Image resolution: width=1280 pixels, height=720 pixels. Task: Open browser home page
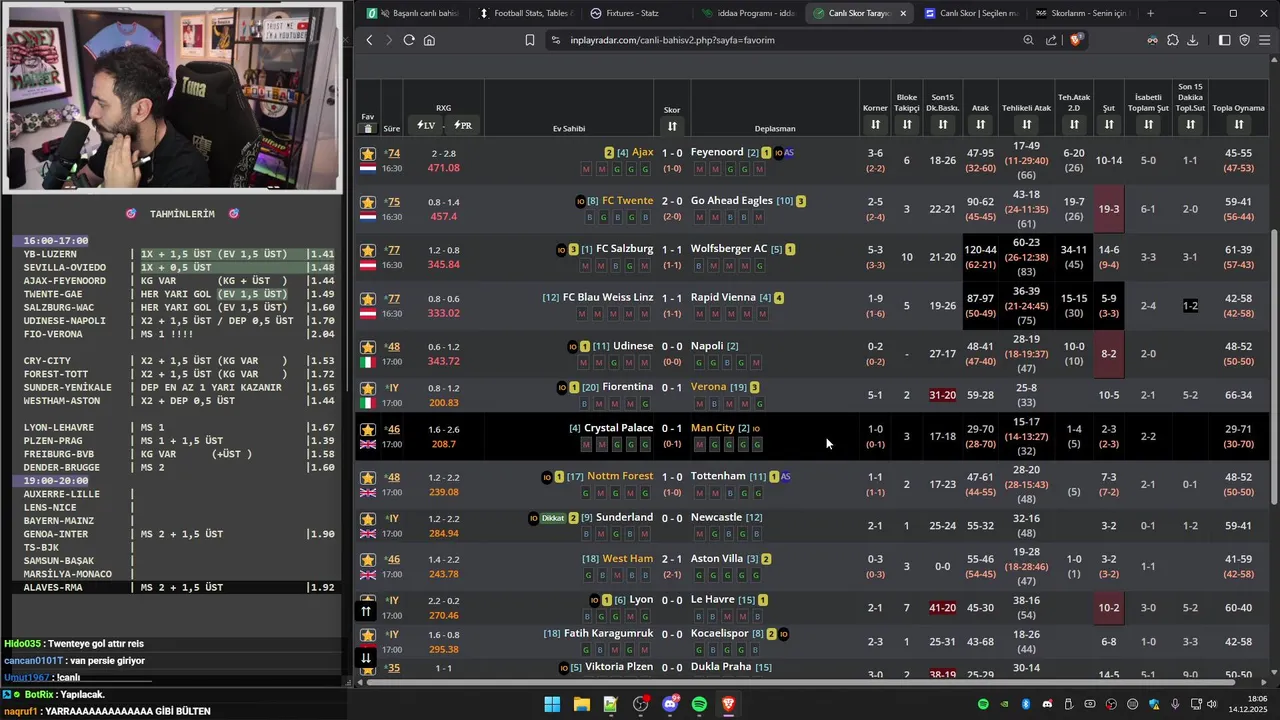click(429, 40)
